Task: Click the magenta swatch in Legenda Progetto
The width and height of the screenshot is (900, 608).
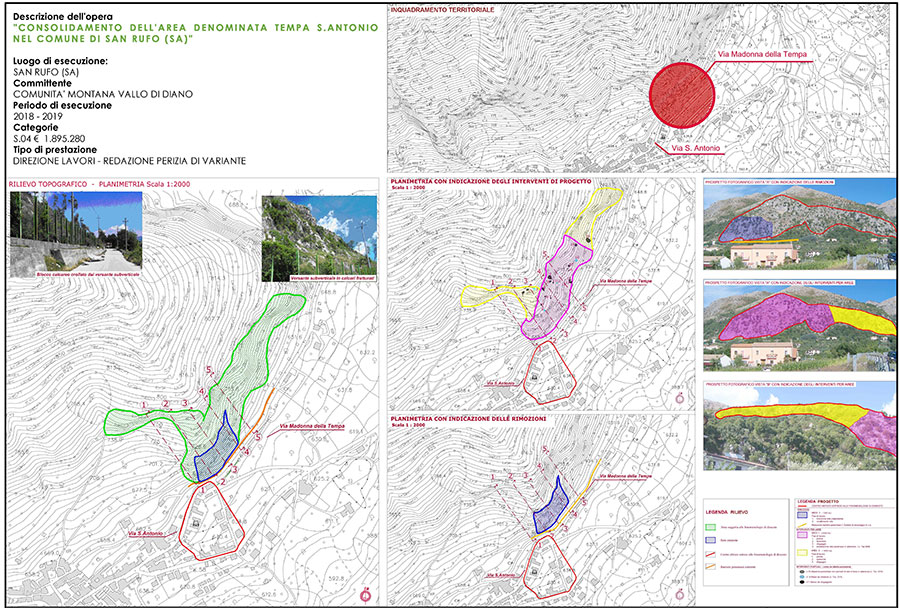Action: click(802, 535)
